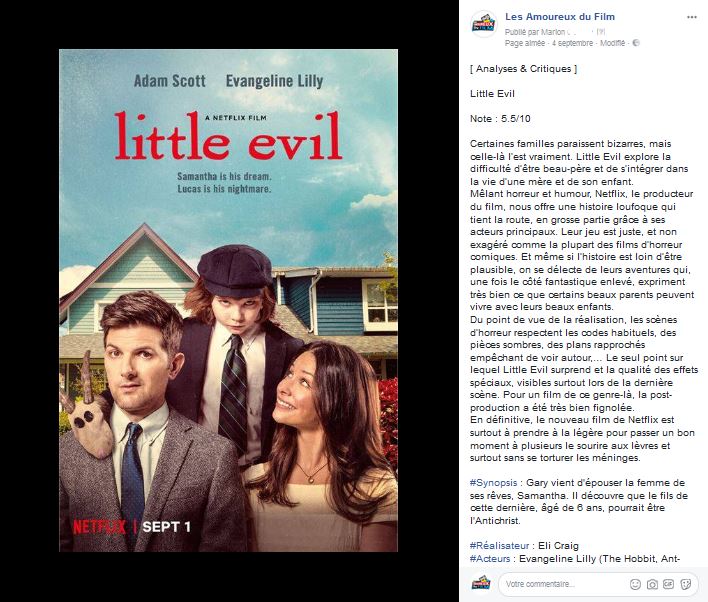Add a GIF to the comment
Image resolution: width=708 pixels, height=602 pixels.
tap(668, 584)
